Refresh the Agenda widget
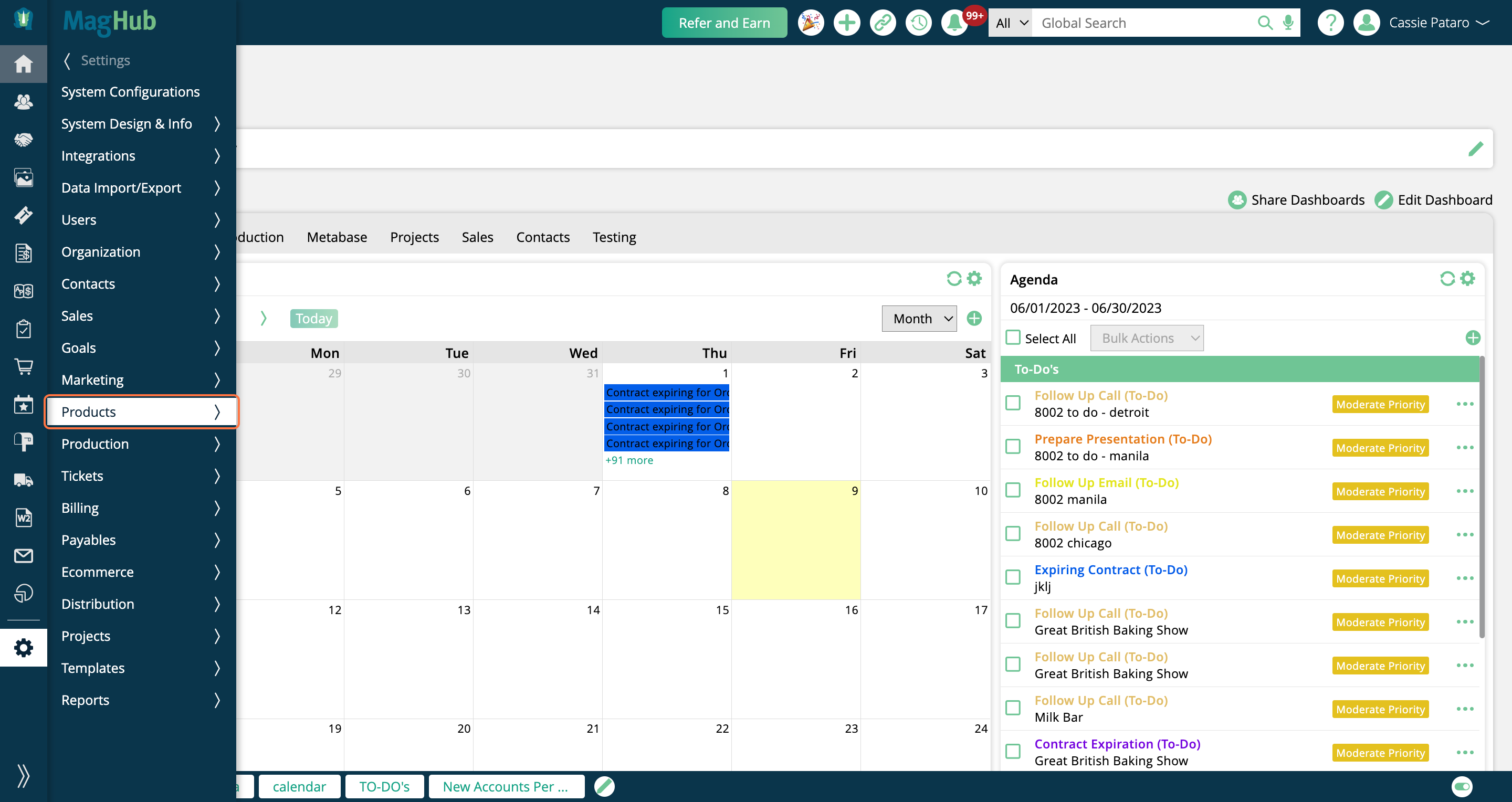The height and width of the screenshot is (802, 1512). [1447, 279]
